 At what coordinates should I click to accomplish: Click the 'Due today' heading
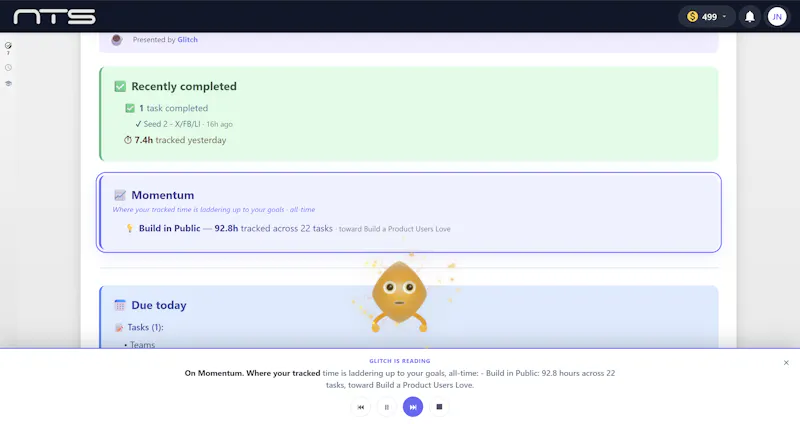(x=159, y=305)
